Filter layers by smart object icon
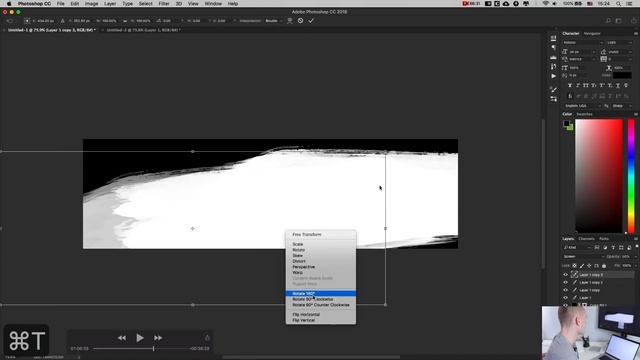 click(629, 247)
